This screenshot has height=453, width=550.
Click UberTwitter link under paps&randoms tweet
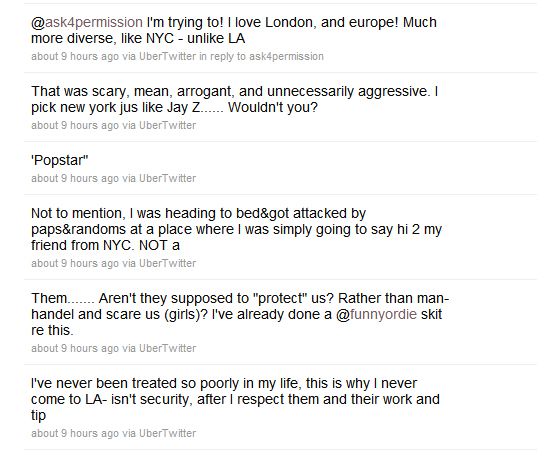pos(168,263)
